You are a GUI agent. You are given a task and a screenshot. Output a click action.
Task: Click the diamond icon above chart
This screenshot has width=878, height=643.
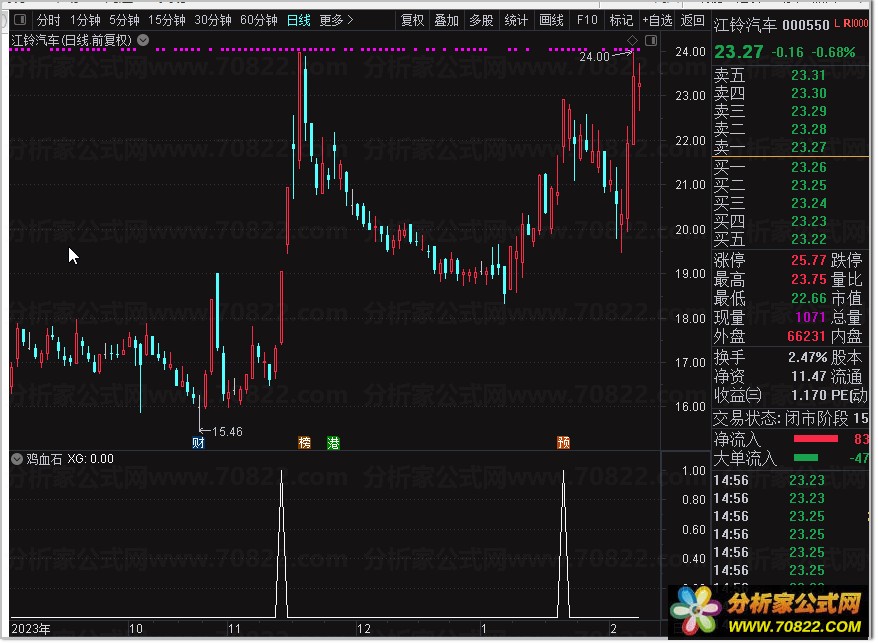tap(633, 40)
